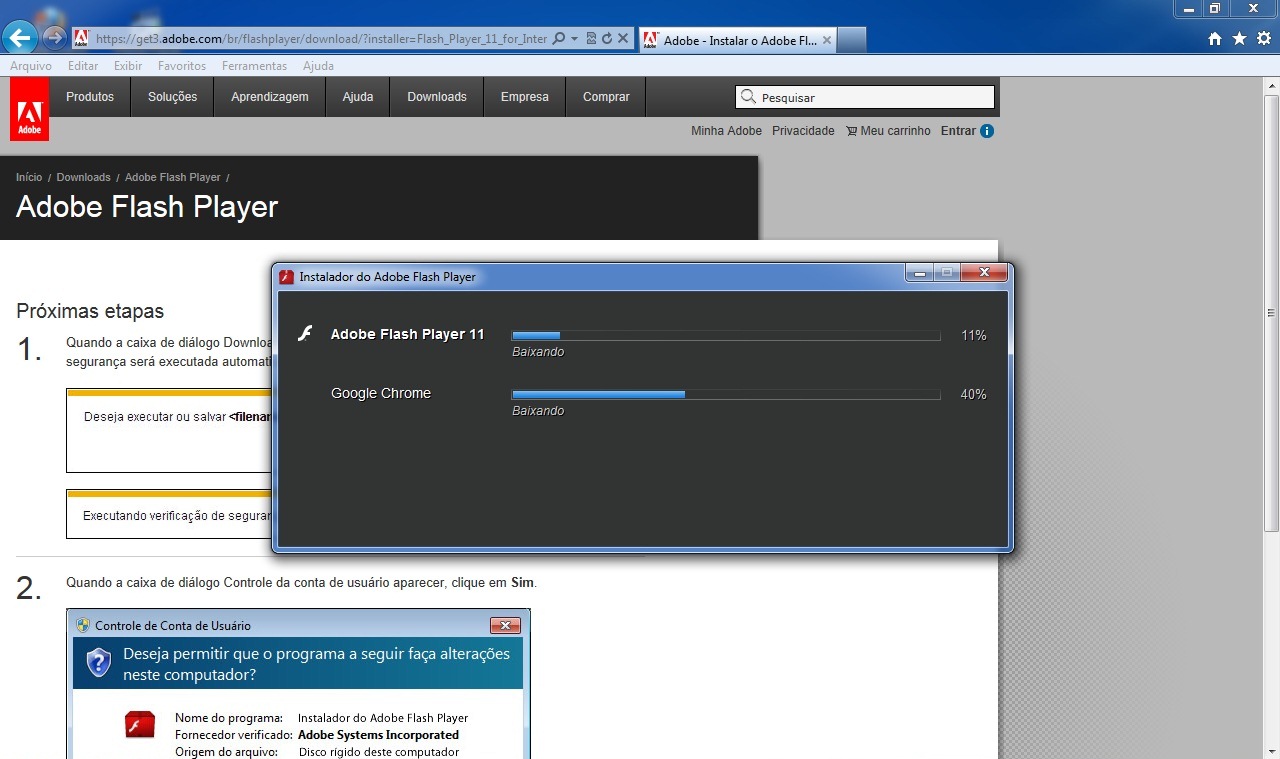1280x759 pixels.
Task: Click the shield icon in UAC image
Action: pyautogui.click(x=98, y=662)
